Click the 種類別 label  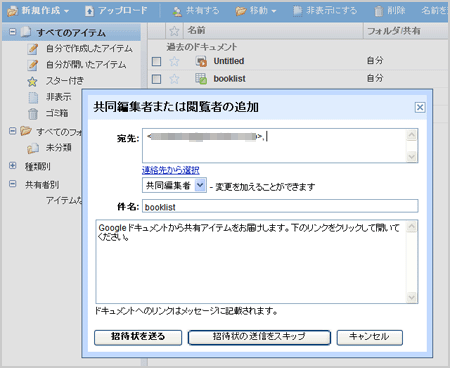click(38, 166)
